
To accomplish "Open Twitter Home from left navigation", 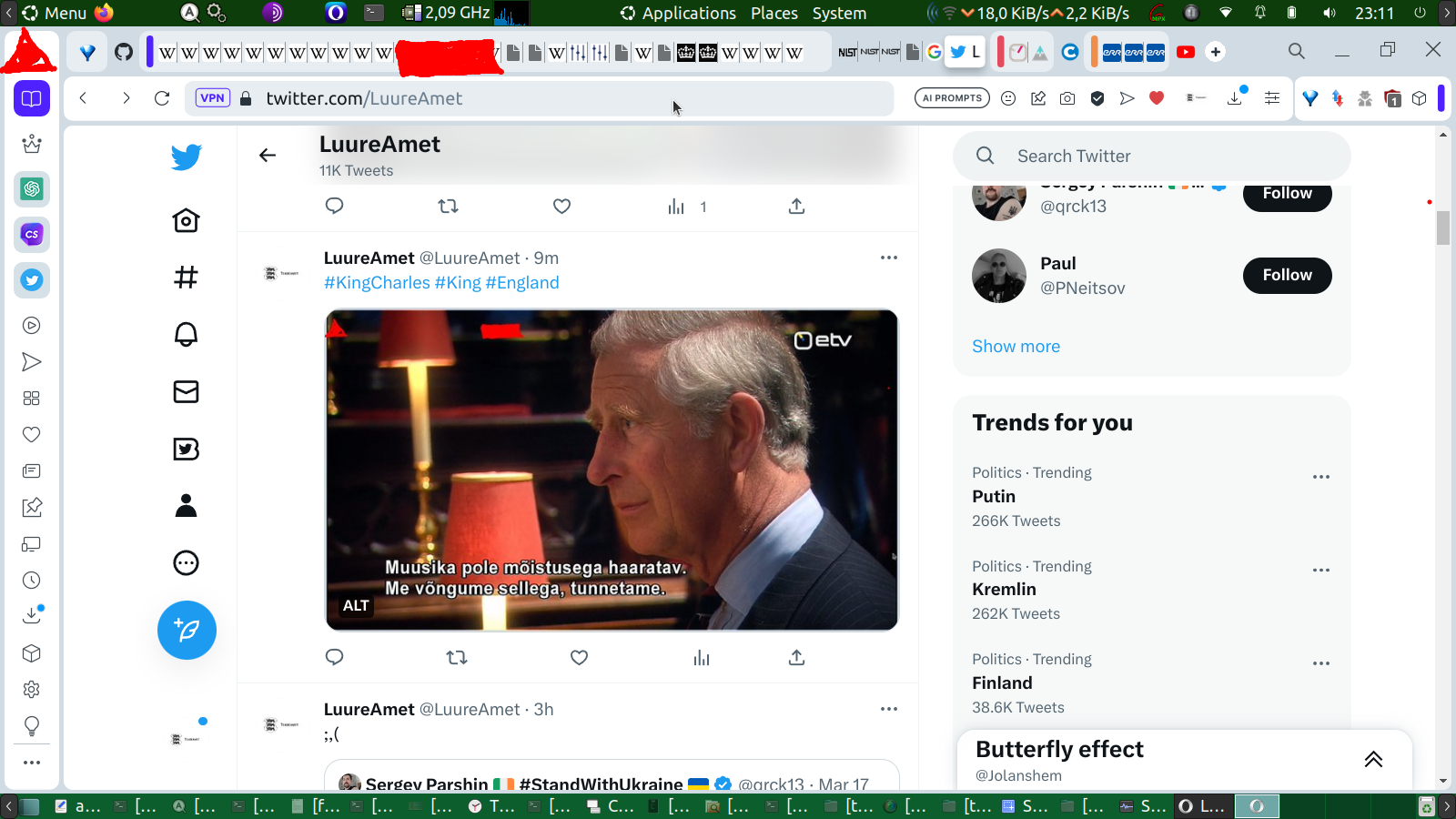I will pos(186,220).
